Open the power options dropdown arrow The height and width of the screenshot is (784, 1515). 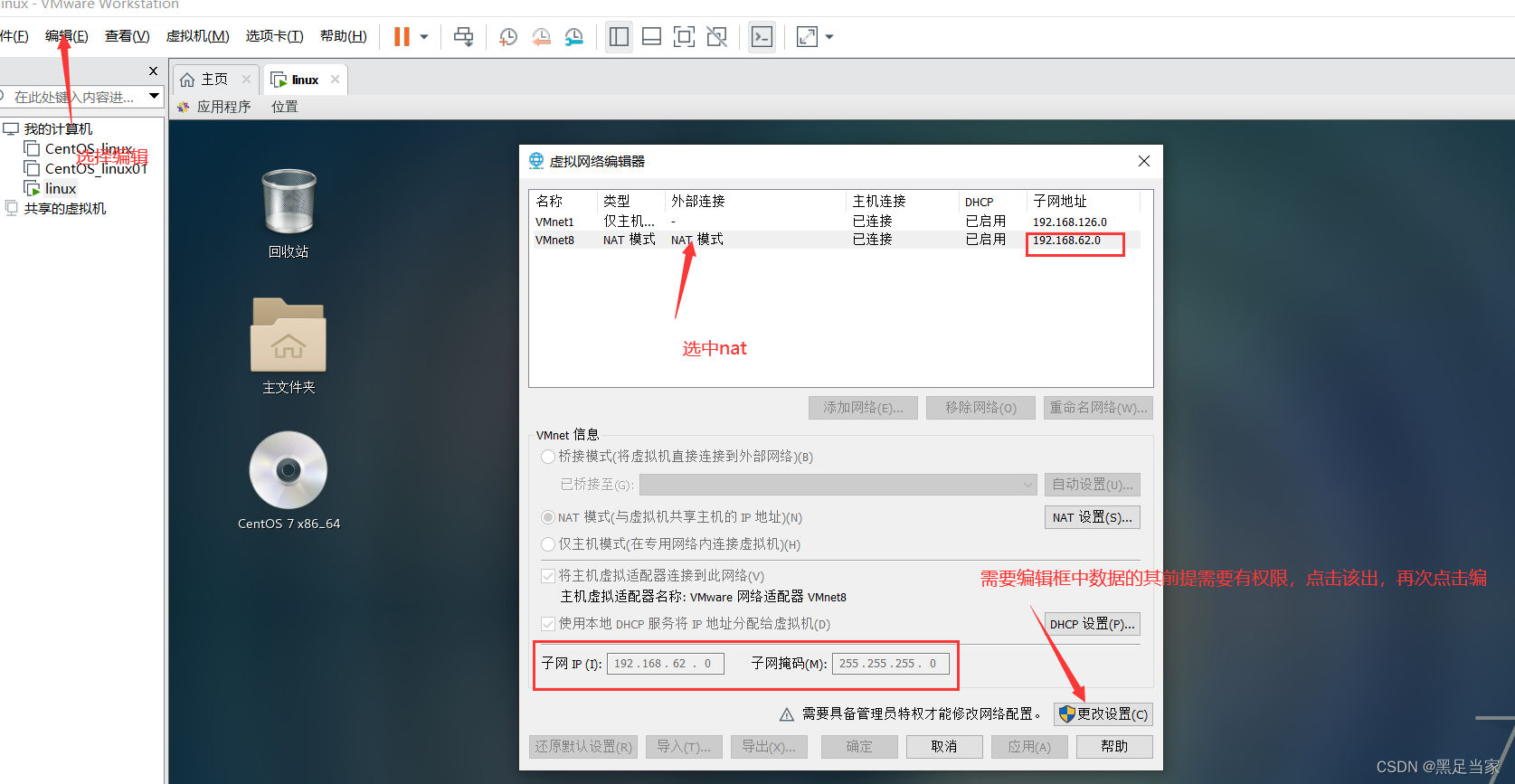click(423, 37)
